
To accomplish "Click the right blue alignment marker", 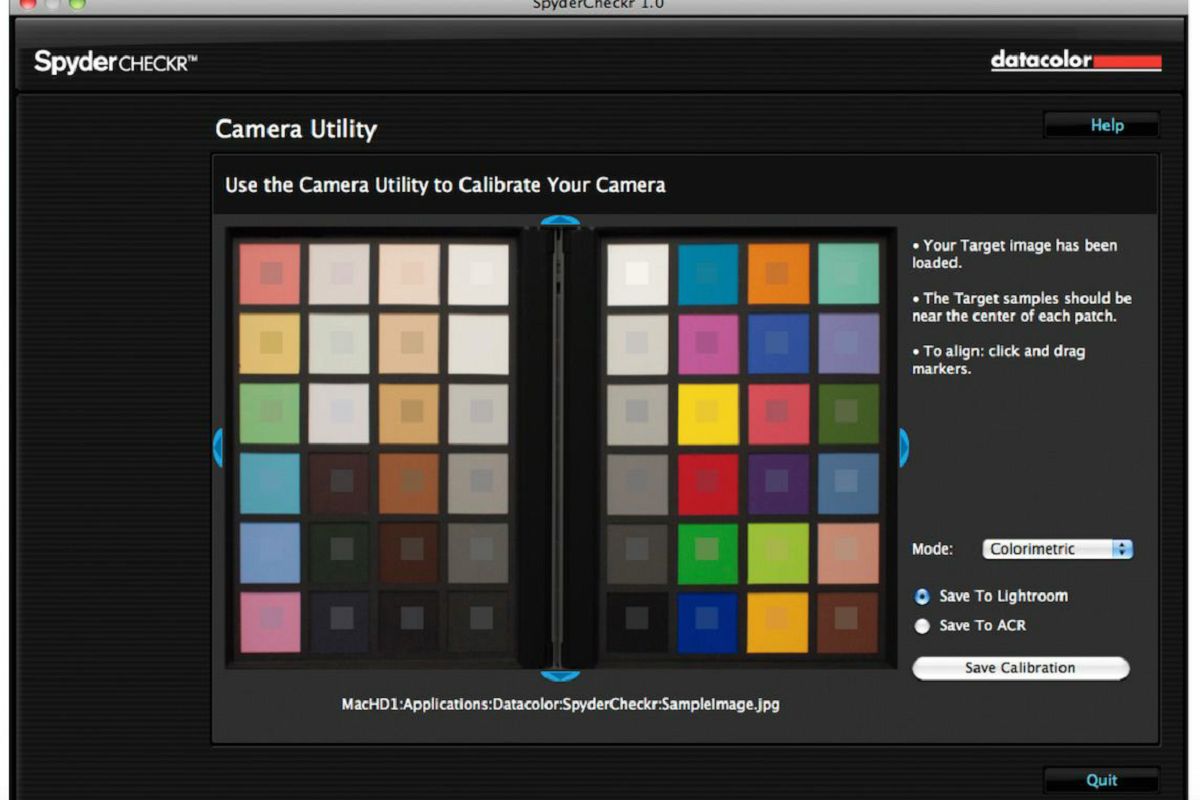I will click(x=903, y=447).
